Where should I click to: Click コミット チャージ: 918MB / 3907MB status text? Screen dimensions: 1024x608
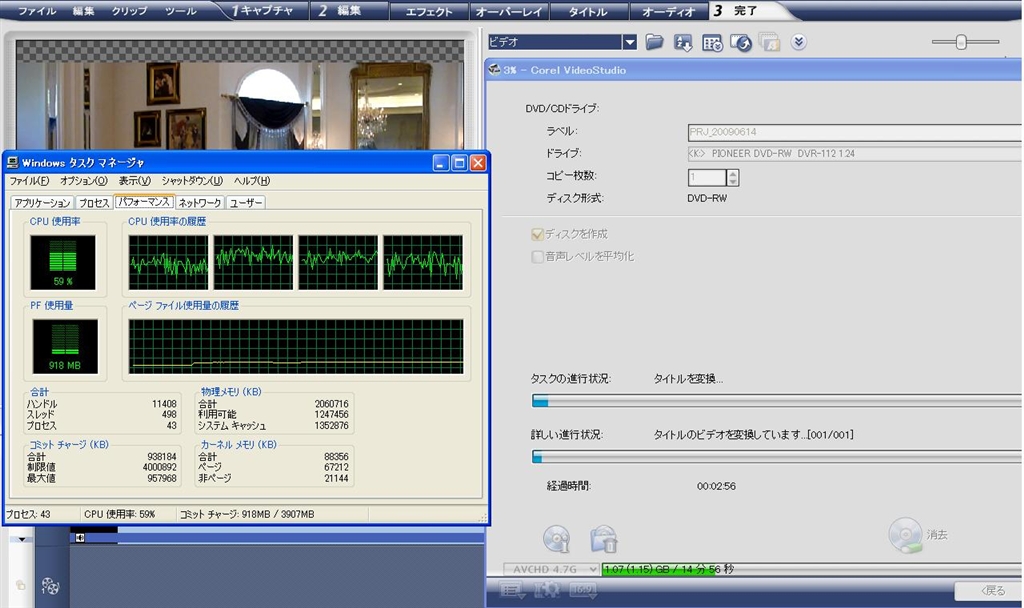click(x=247, y=514)
